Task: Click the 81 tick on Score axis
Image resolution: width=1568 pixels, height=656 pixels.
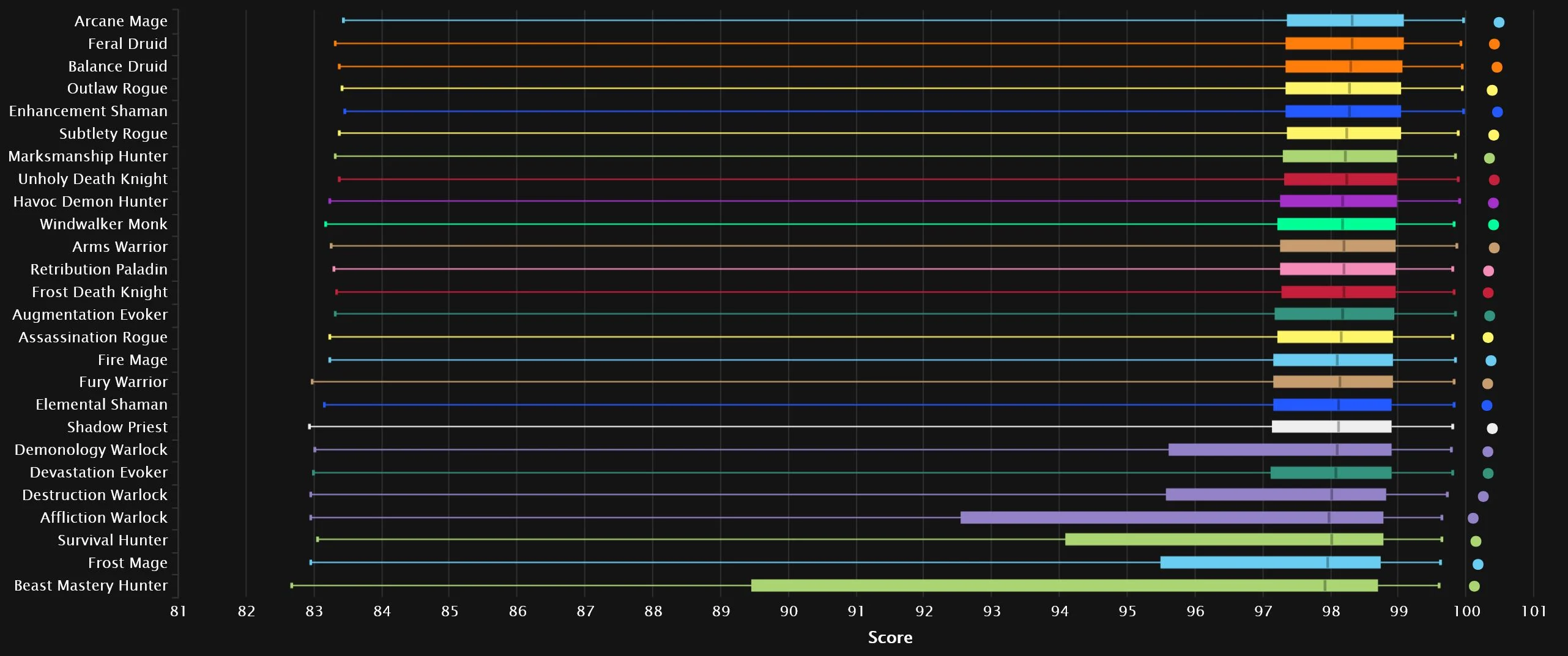Action: pos(178,611)
